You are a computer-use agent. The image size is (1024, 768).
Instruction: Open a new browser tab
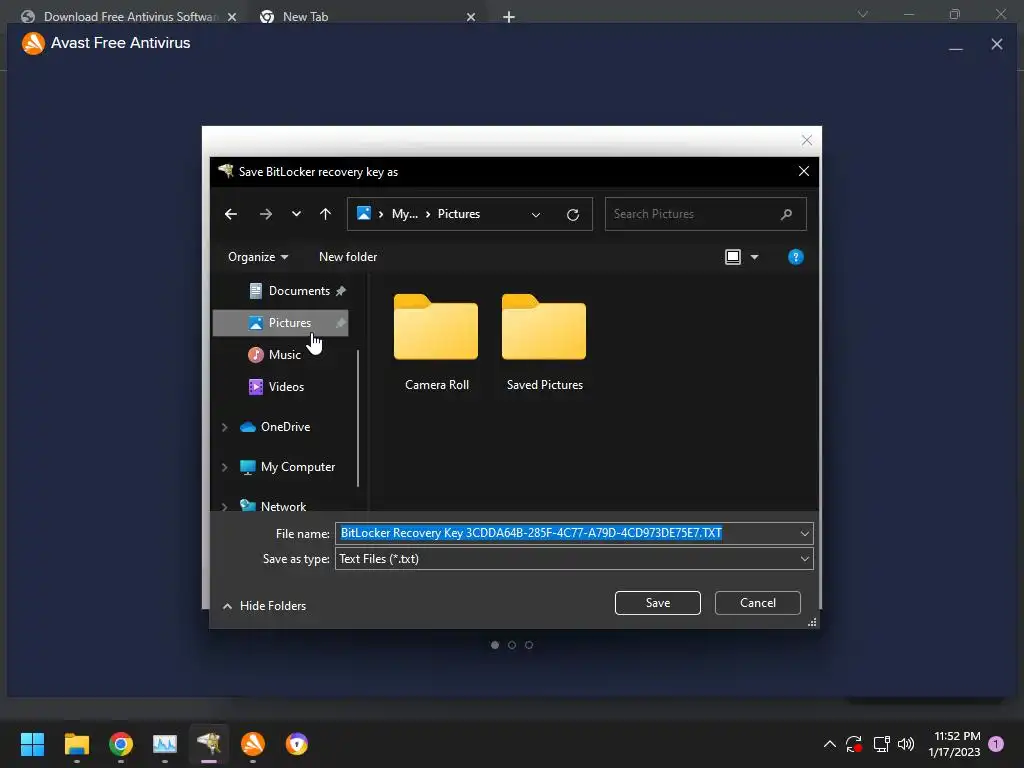509,17
